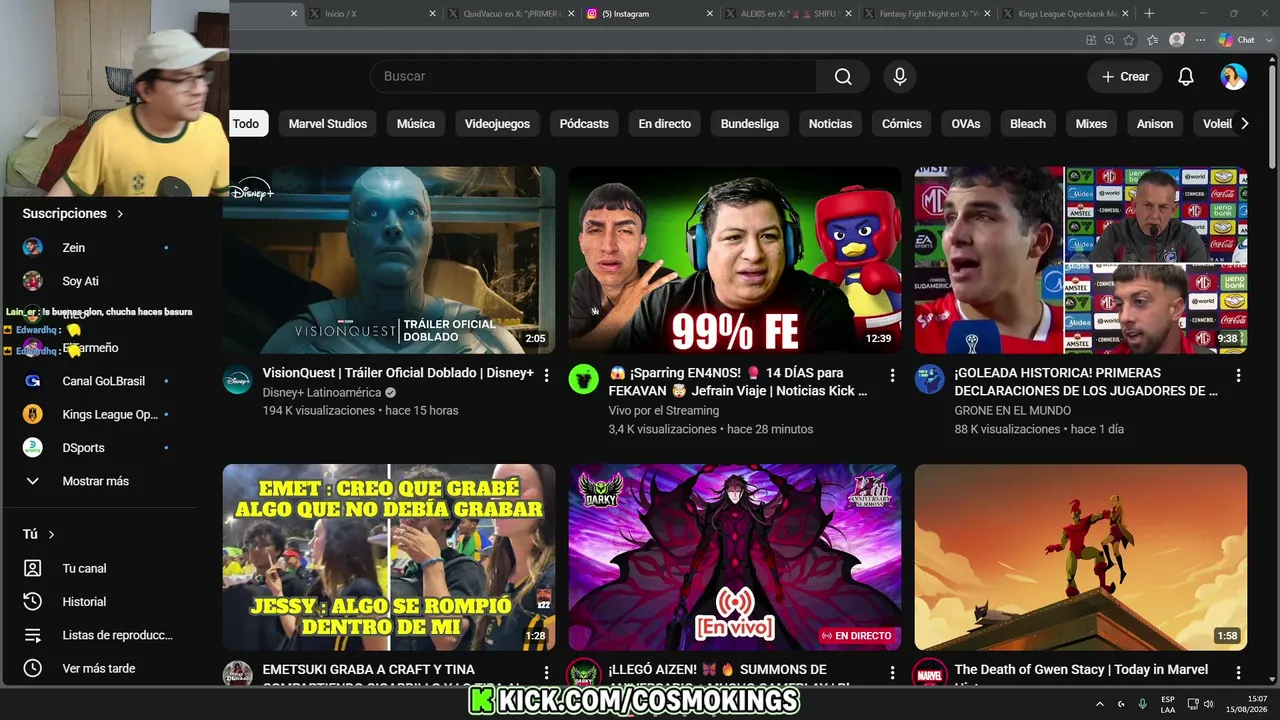Click the ESP LAA keyboard language indicator
The height and width of the screenshot is (720, 1280).
(1168, 704)
